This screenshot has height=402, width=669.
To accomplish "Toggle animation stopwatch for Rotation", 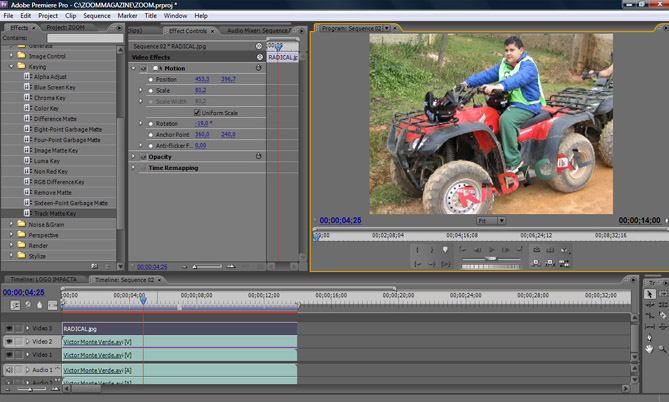I will click(x=151, y=123).
